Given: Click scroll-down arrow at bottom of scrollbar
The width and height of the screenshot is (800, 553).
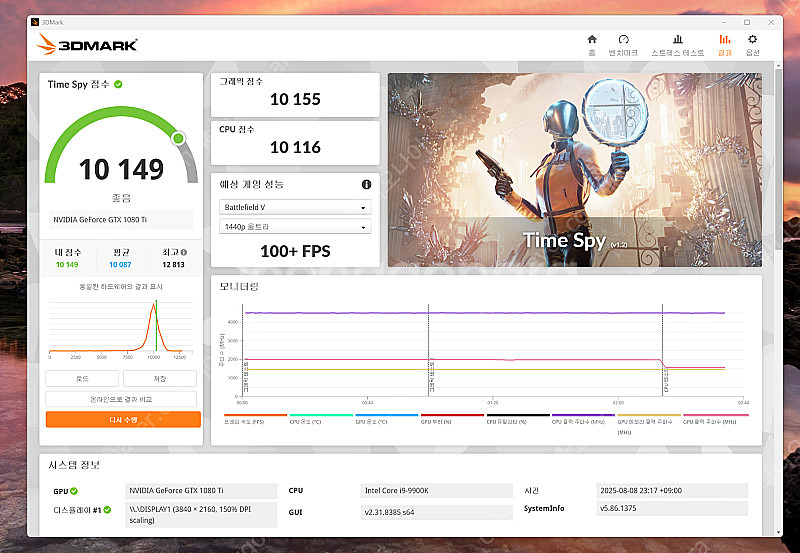Looking at the screenshot, I should (x=778, y=532).
